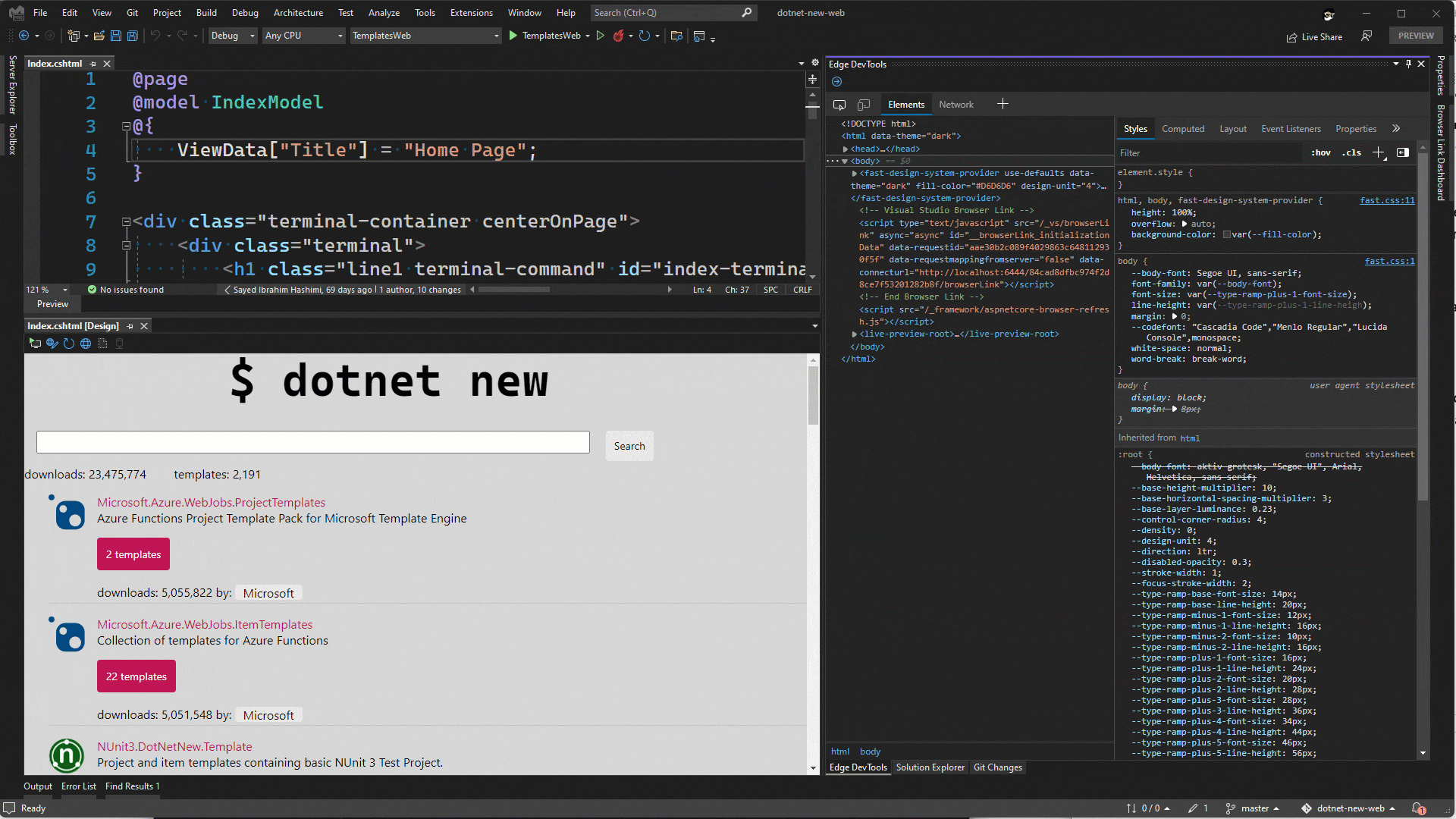Click the 22 templates button

click(x=136, y=676)
